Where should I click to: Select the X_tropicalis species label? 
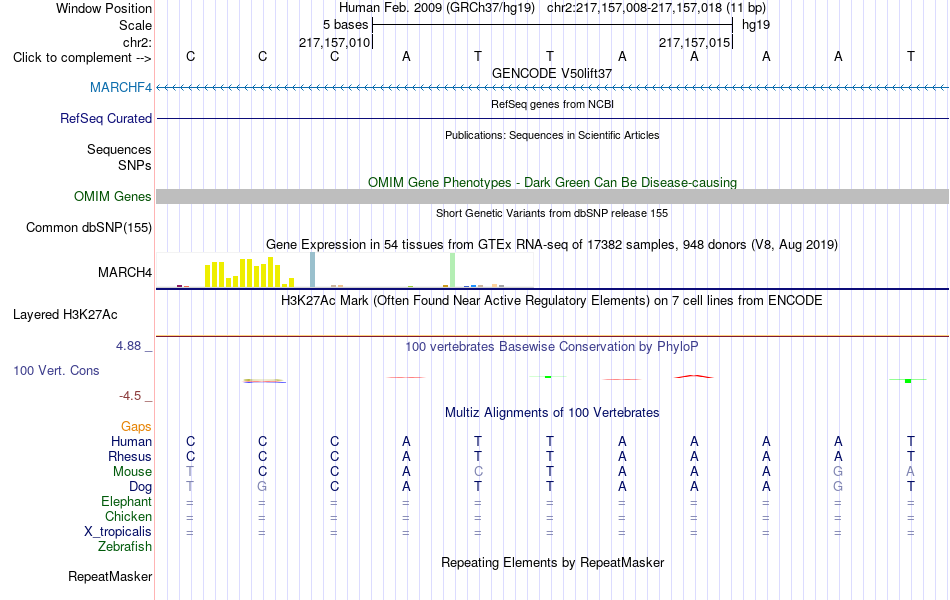[x=118, y=532]
